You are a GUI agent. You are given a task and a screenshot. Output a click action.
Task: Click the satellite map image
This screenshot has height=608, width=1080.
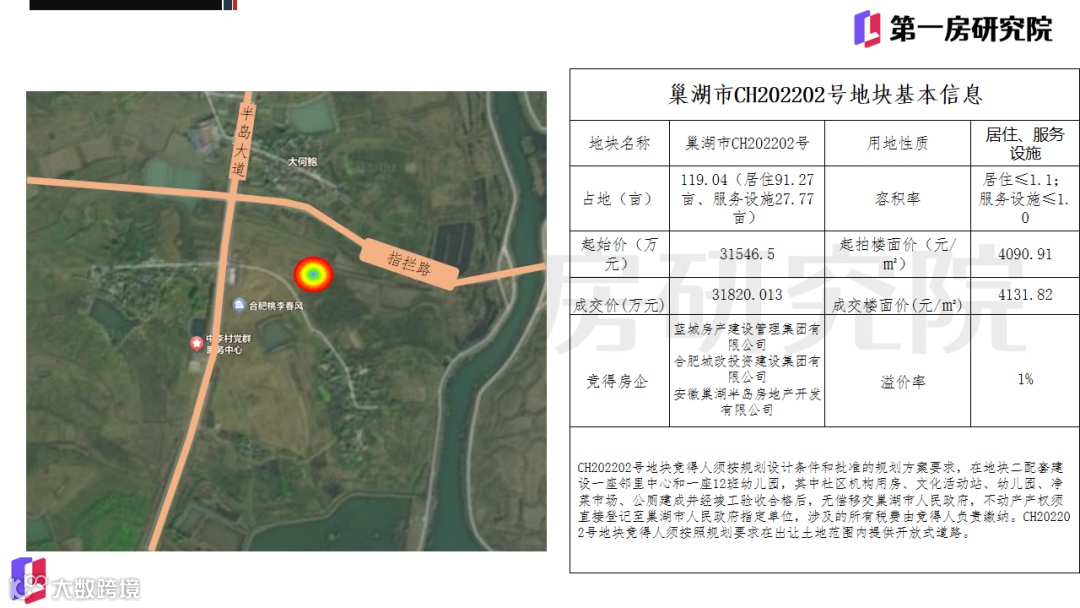[287, 321]
